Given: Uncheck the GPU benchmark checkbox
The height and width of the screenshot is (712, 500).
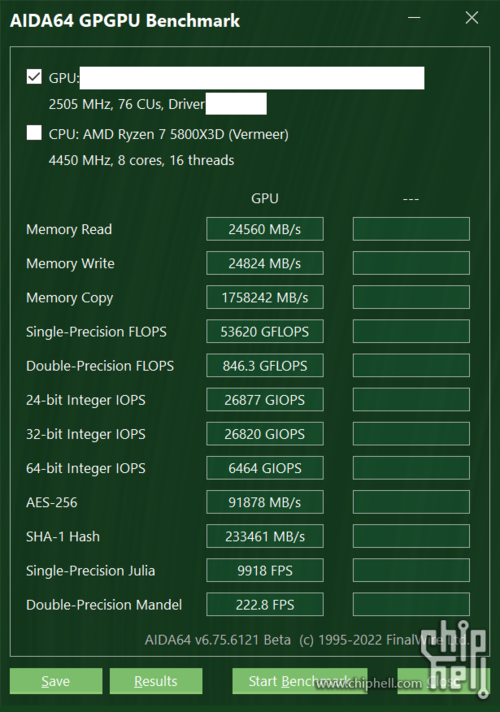Looking at the screenshot, I should click(x=34, y=77).
